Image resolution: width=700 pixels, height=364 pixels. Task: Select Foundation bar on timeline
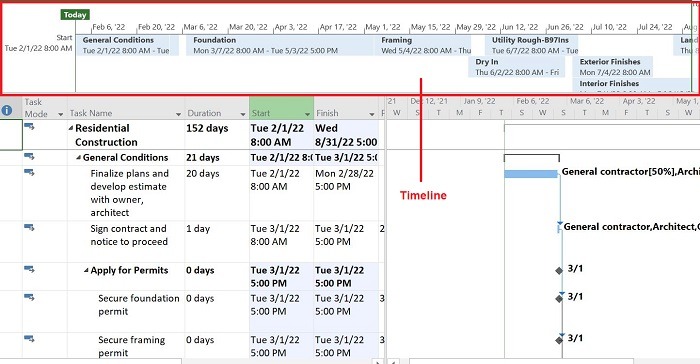coord(280,45)
